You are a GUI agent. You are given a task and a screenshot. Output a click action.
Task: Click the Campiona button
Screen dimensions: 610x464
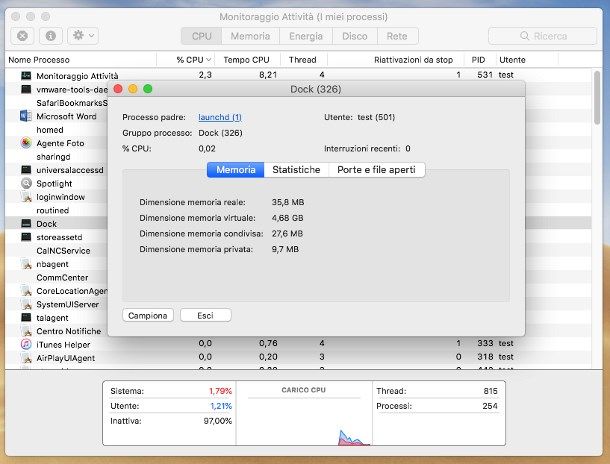point(148,315)
